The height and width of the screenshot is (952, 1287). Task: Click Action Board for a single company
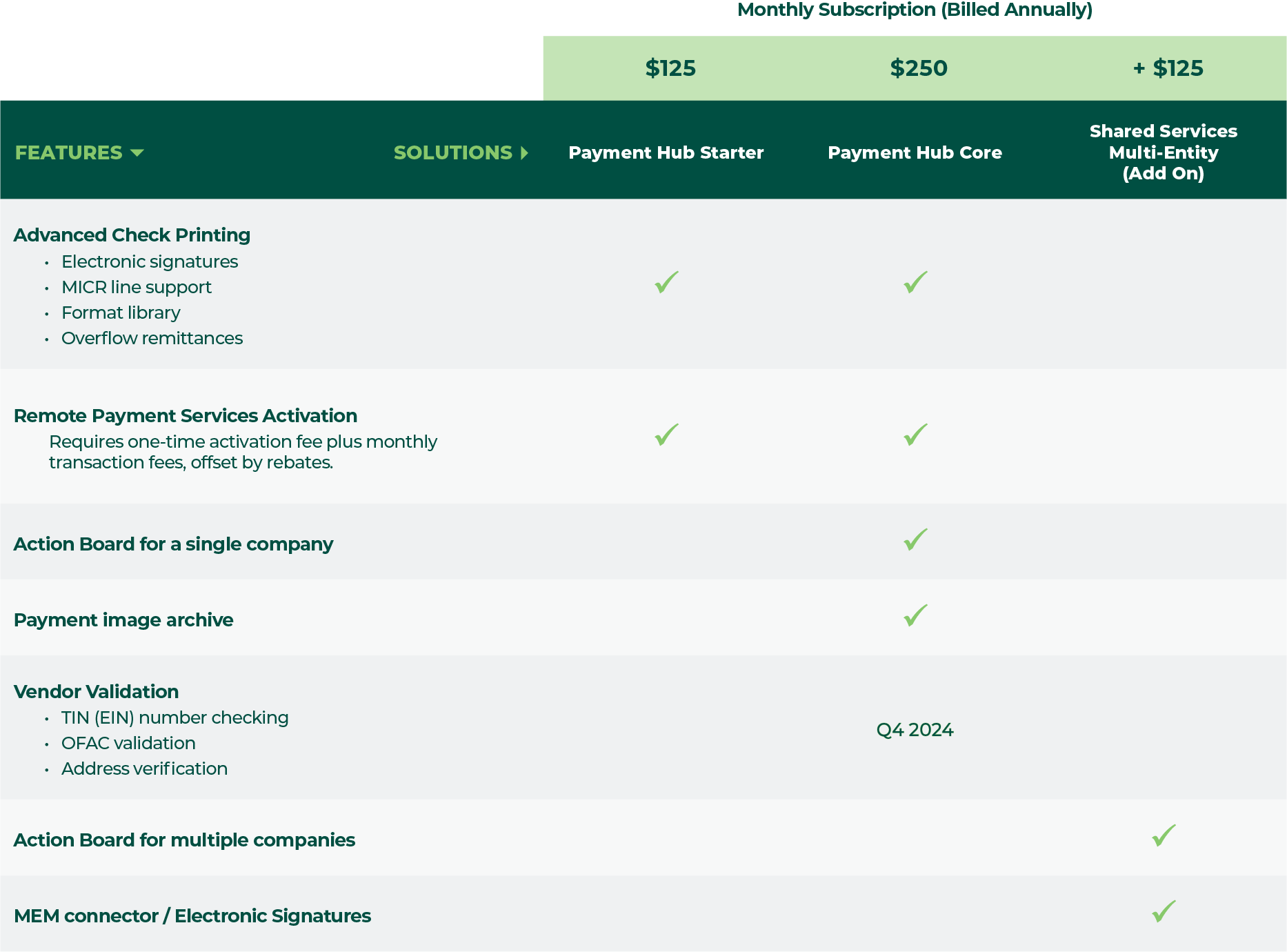click(x=173, y=544)
